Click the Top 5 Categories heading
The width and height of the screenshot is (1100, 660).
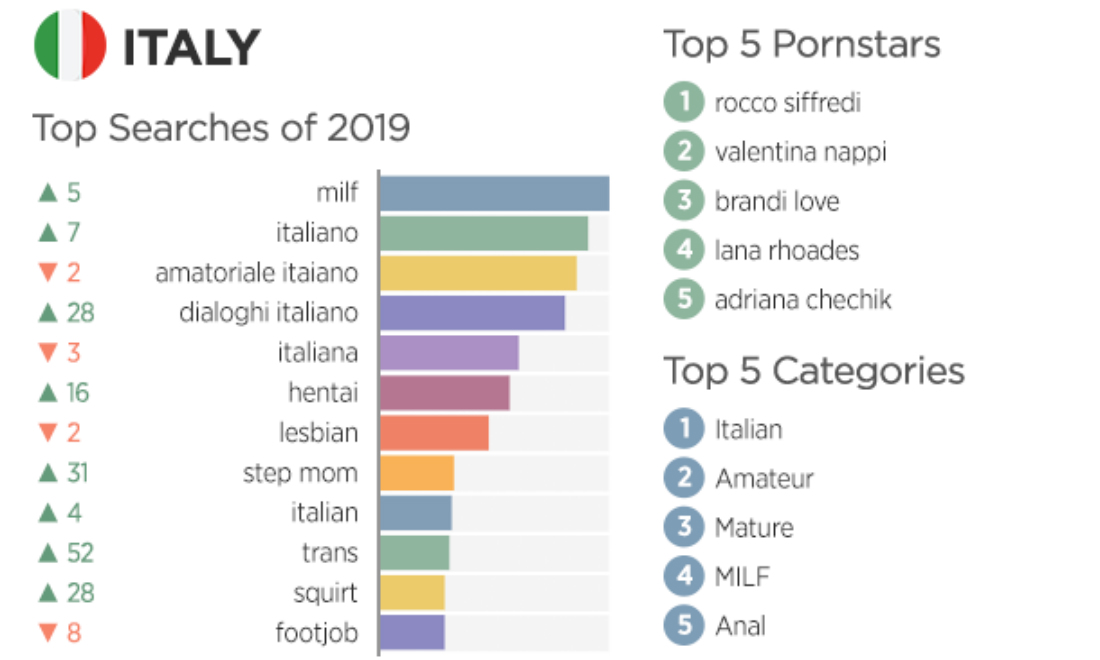pos(814,371)
